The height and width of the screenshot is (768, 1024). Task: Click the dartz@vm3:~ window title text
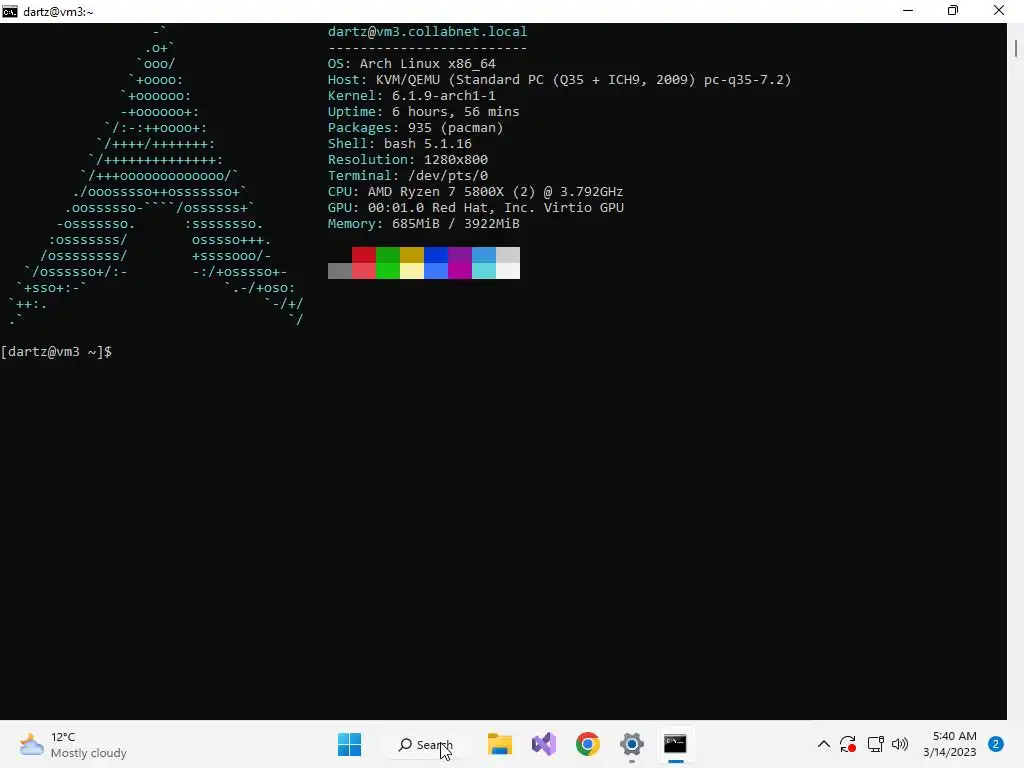pyautogui.click(x=58, y=12)
